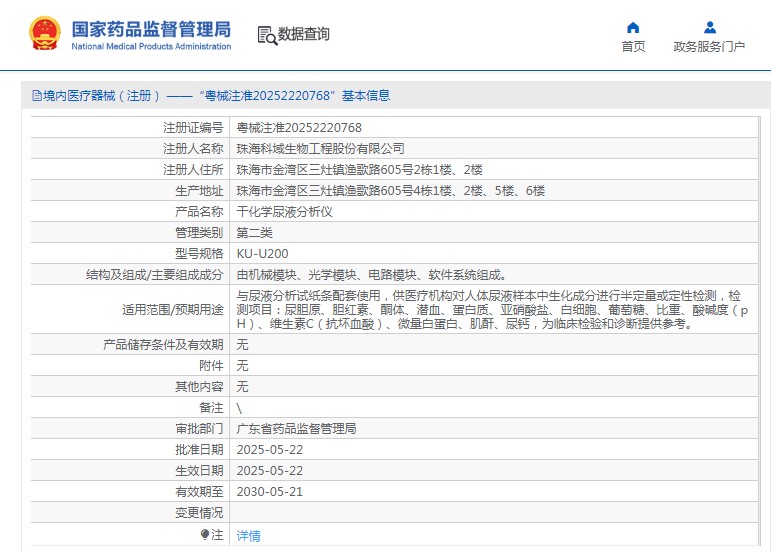
Task: Select the 生效日期 value 2025-05-22
Action: tap(269, 471)
